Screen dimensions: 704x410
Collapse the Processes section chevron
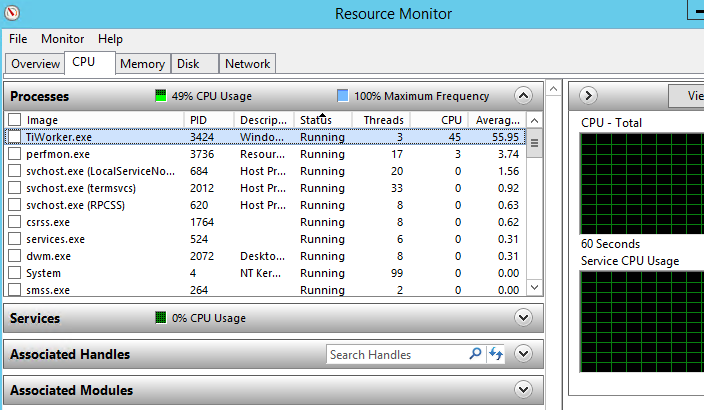(523, 96)
